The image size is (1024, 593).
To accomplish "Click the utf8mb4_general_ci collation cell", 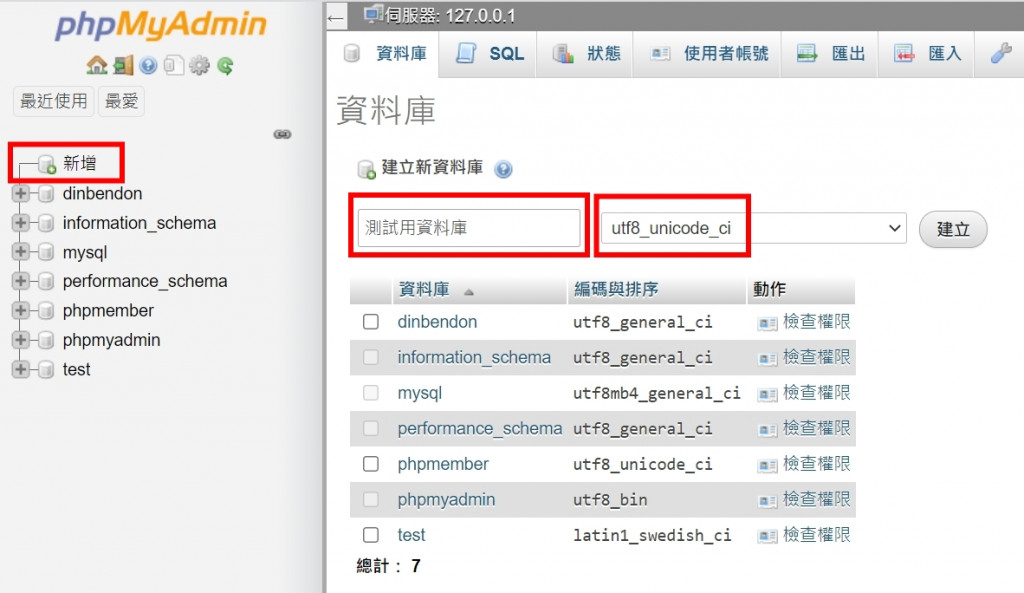I will pos(656,393).
